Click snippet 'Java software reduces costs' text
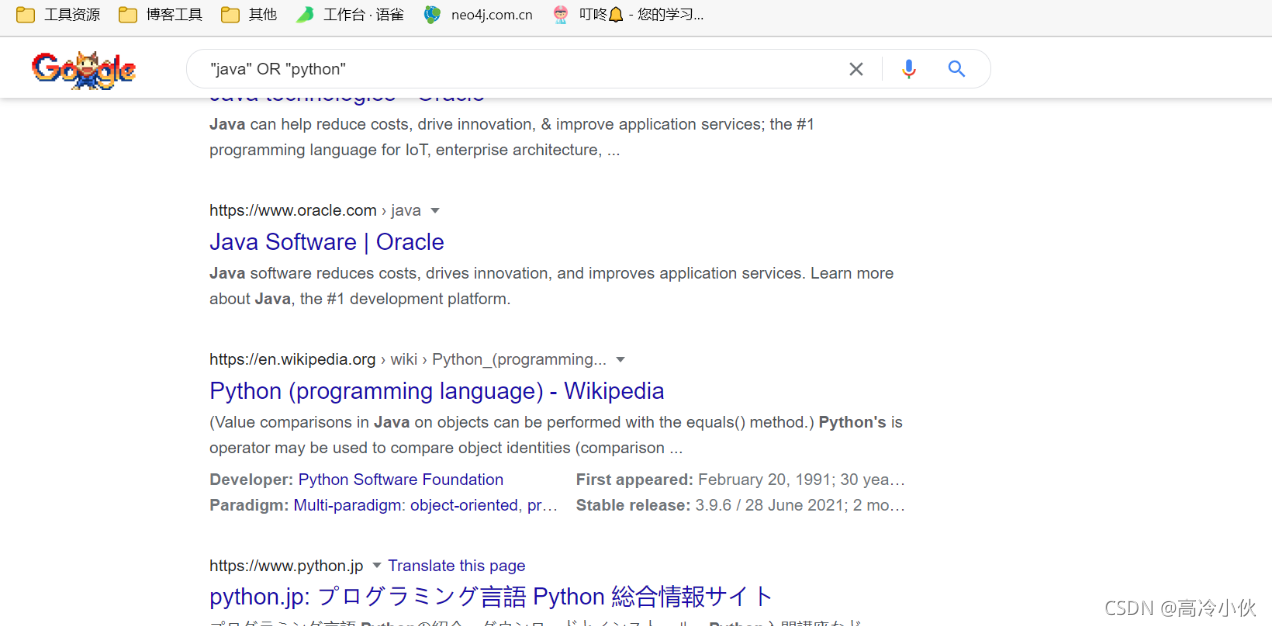 [551, 286]
